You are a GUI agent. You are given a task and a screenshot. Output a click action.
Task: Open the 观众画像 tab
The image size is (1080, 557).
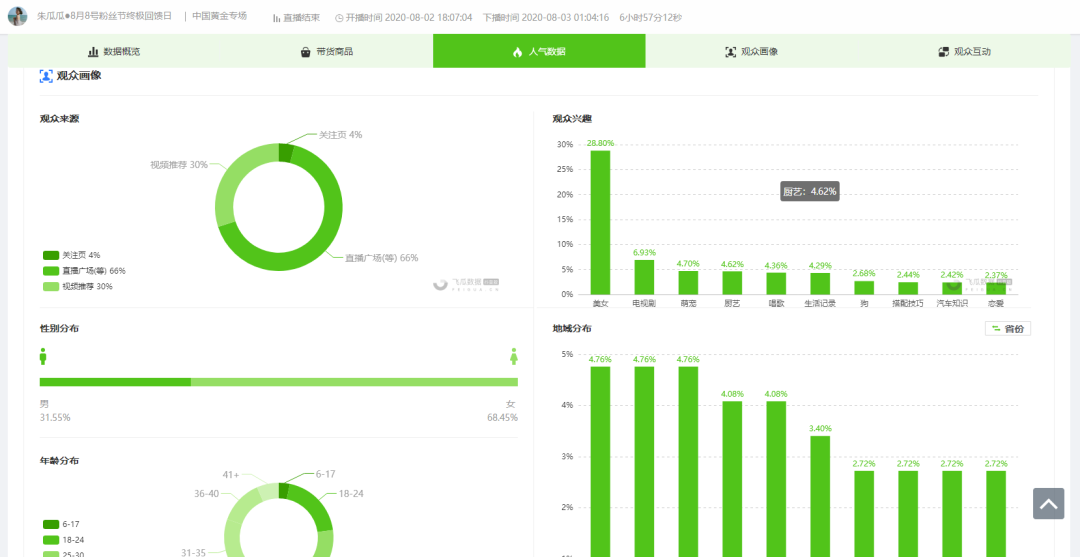click(751, 52)
